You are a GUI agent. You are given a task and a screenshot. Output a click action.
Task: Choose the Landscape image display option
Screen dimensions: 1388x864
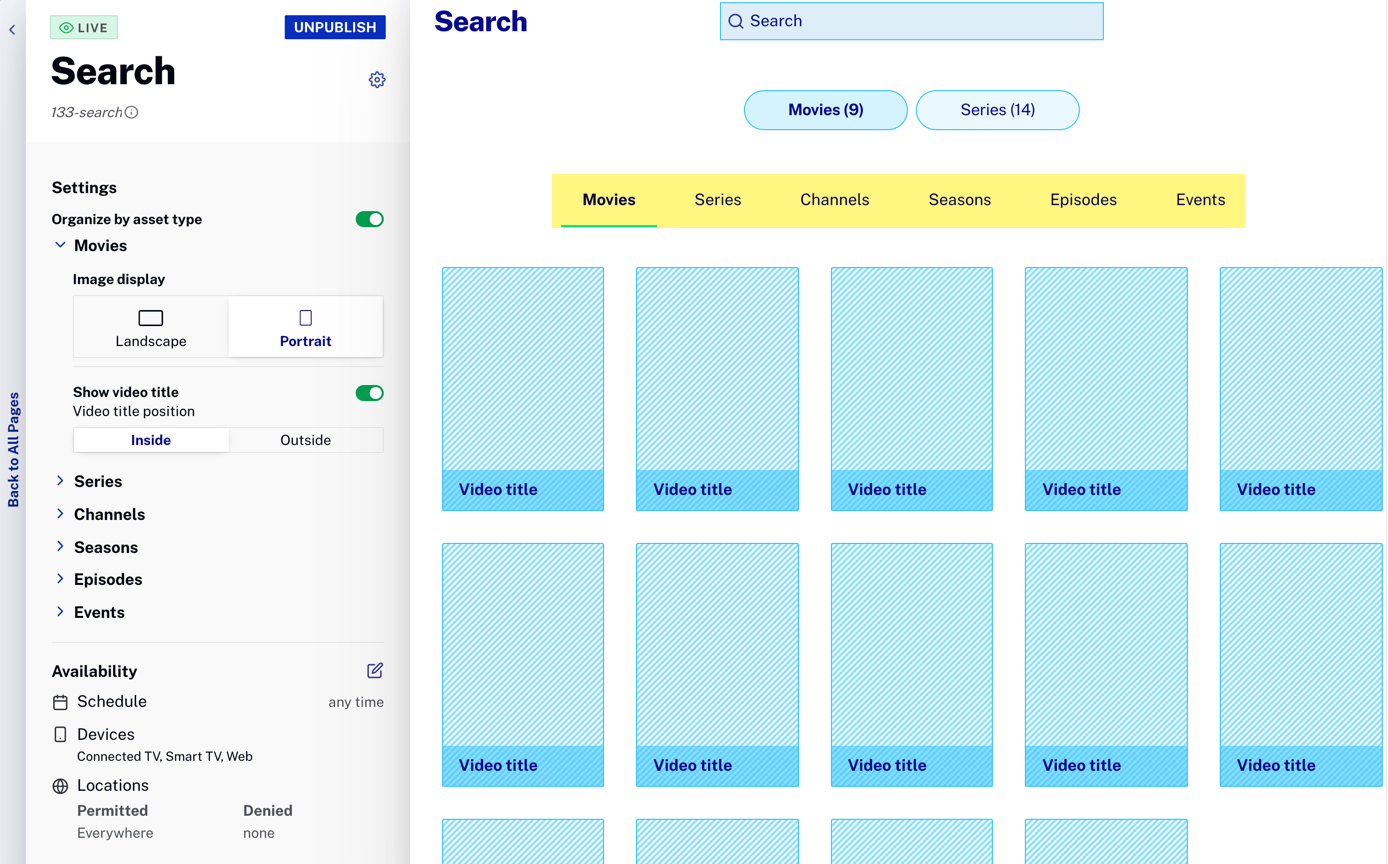point(151,327)
